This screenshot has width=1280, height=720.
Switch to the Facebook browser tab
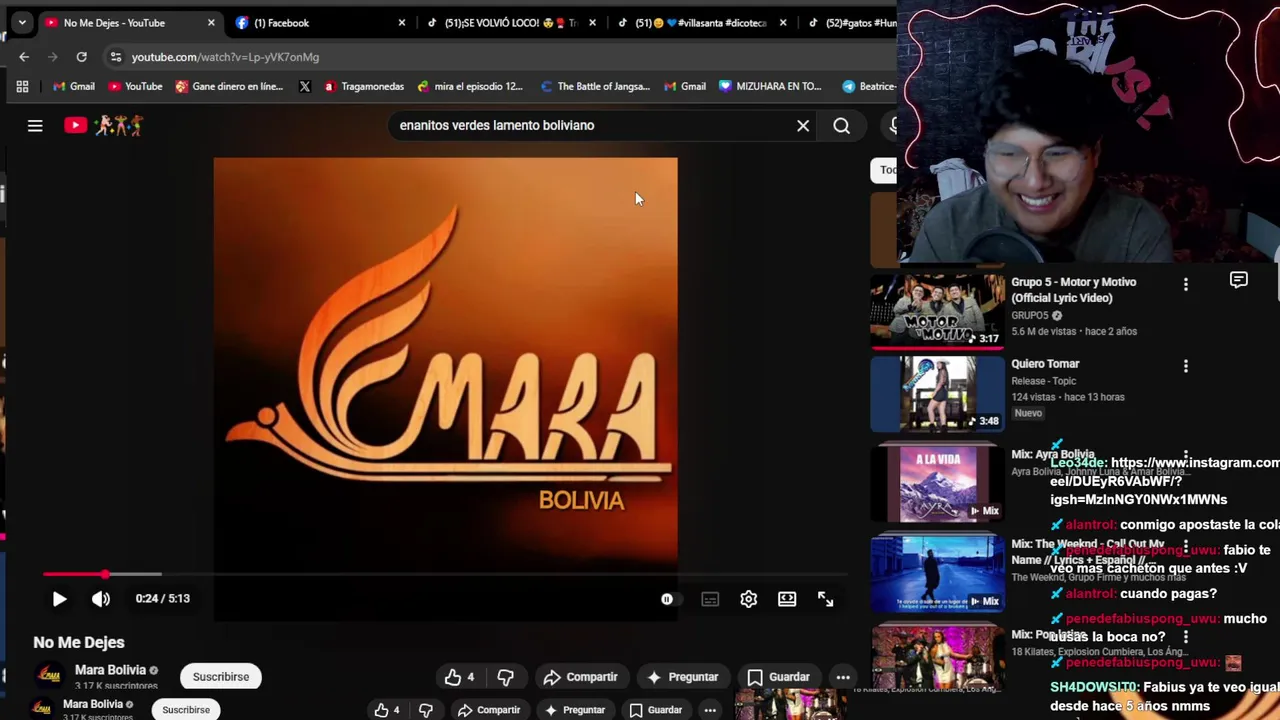point(281,23)
